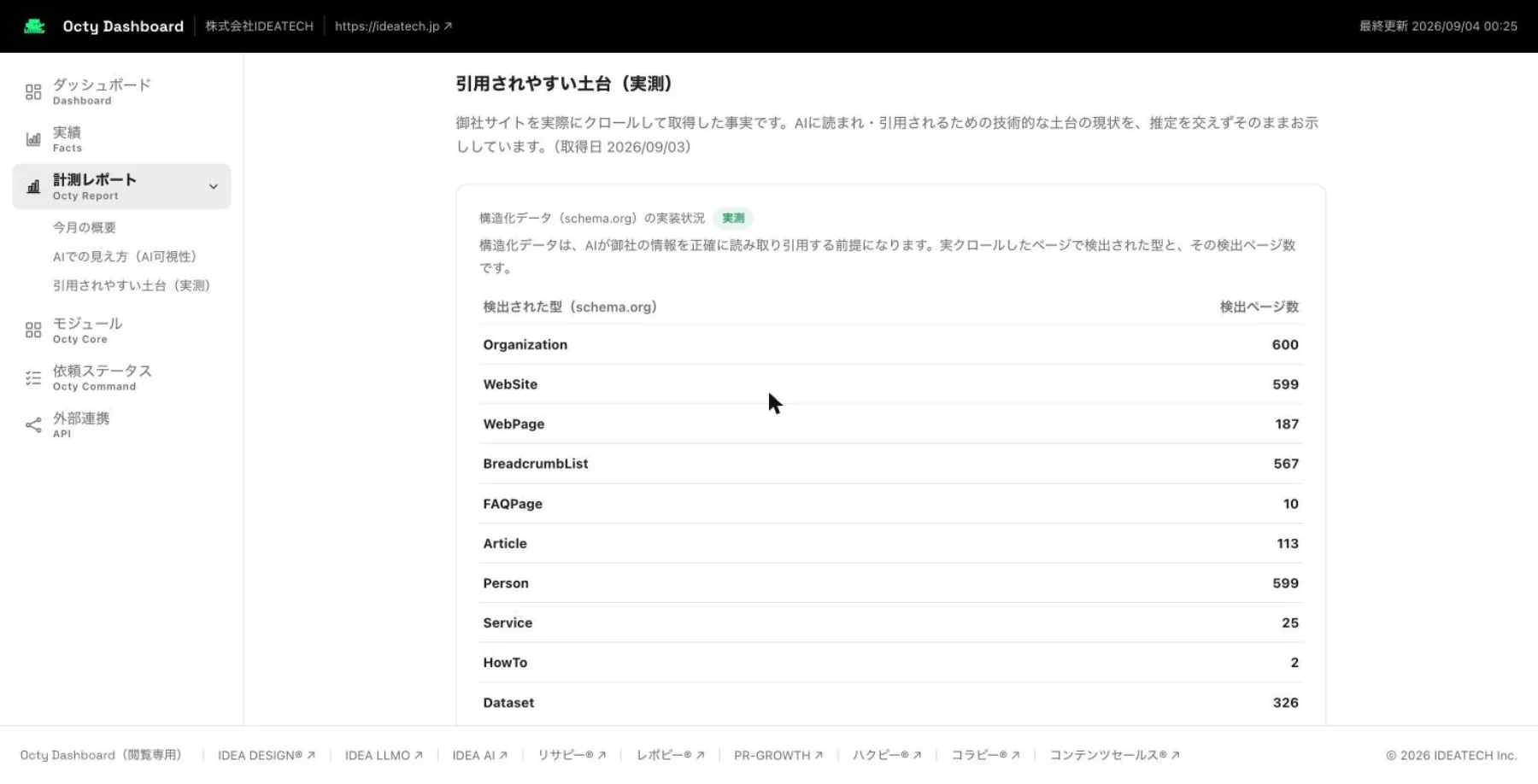Click the Octy Dashboard logo icon

tap(34, 26)
